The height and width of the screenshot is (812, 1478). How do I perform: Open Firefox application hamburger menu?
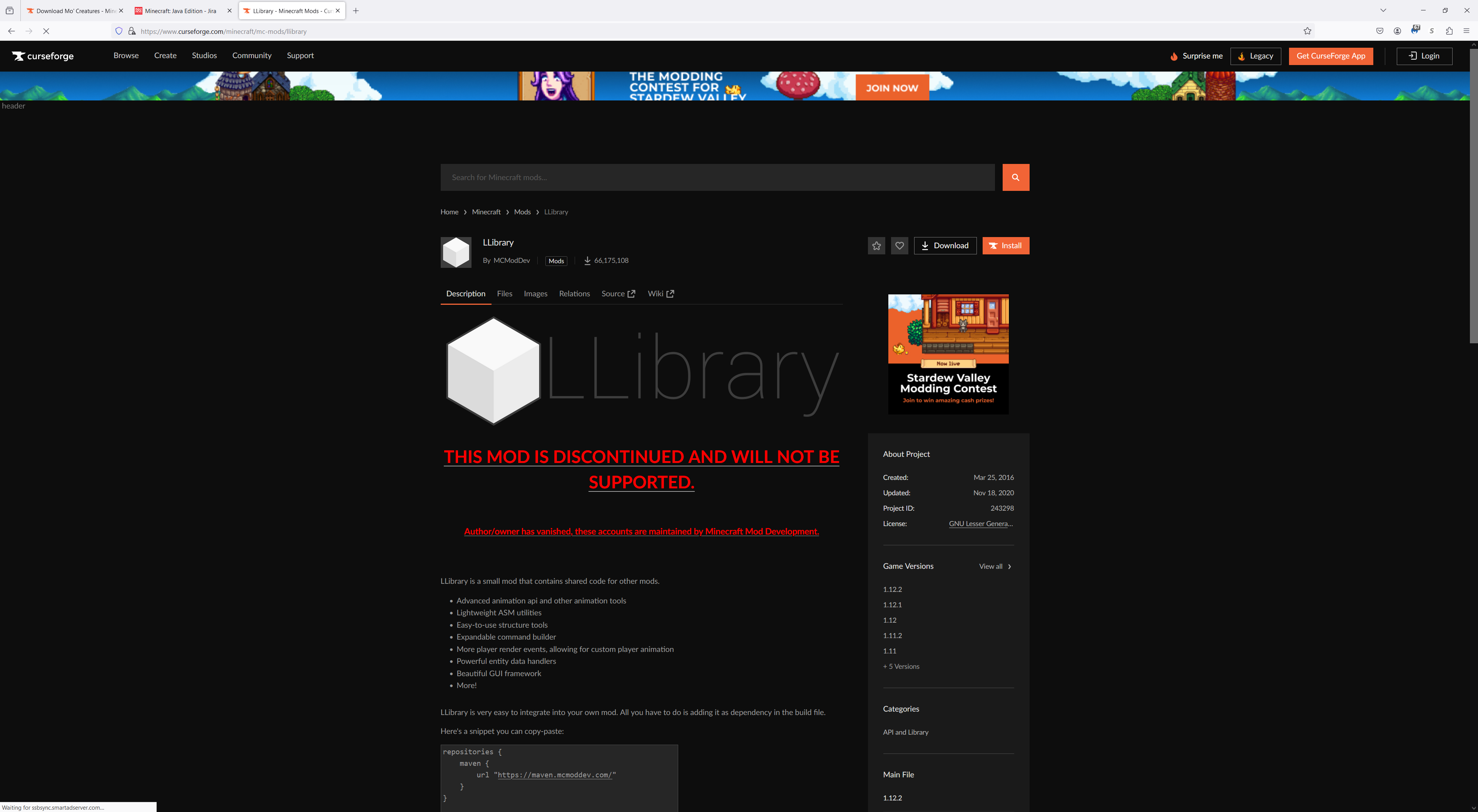pyautogui.click(x=1466, y=31)
